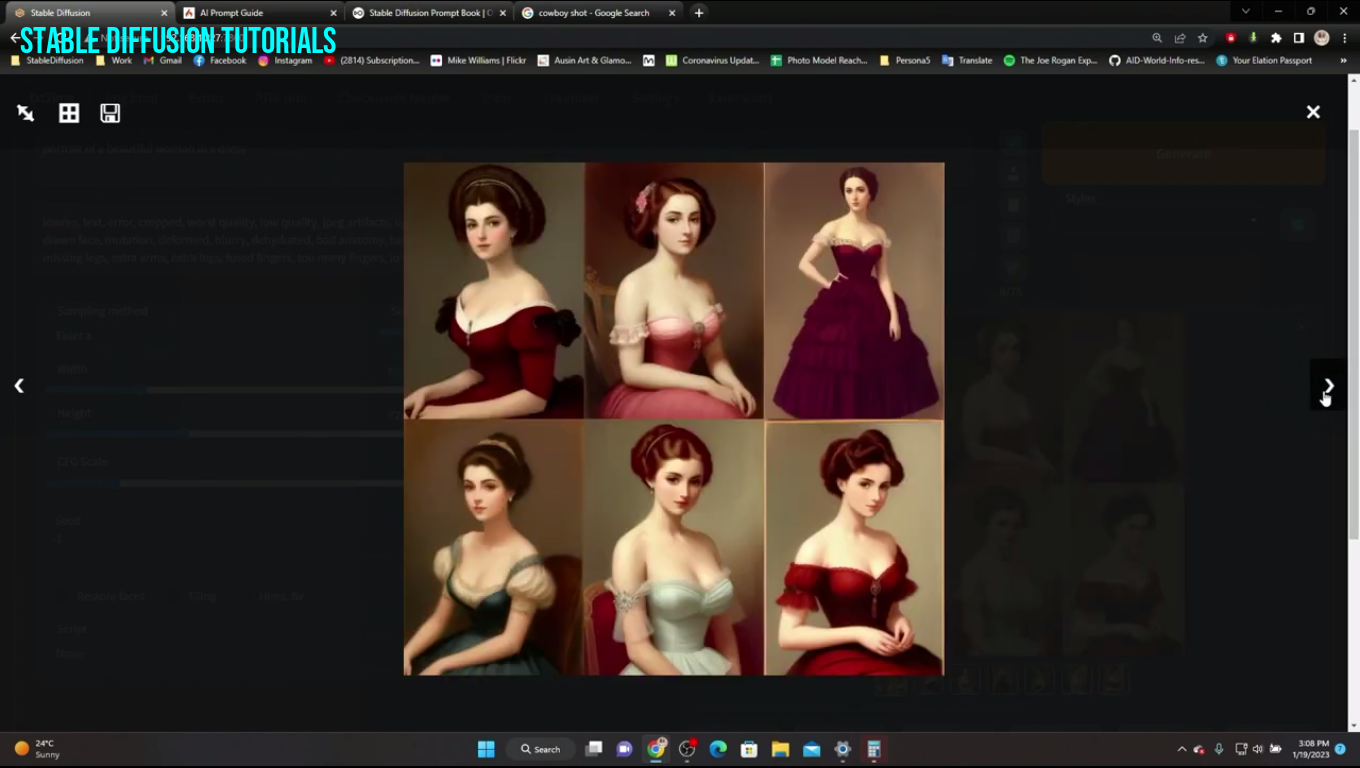The image size is (1360, 768).
Task: Open the YouTube Subscriptions bookmark
Action: tap(372, 60)
